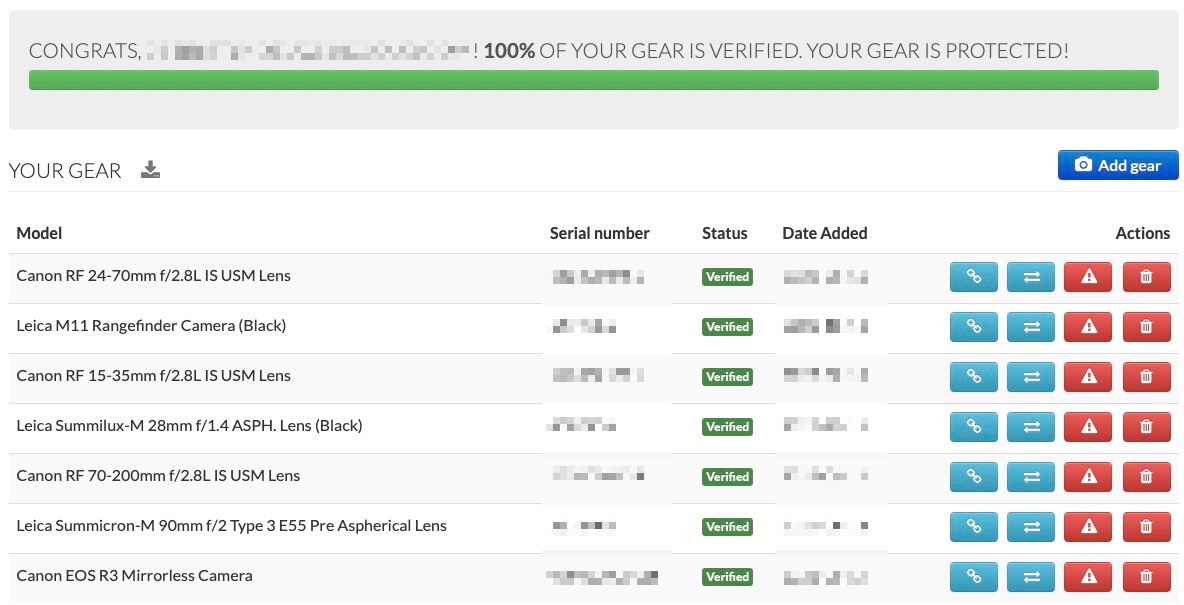This screenshot has width=1184, height=605.
Task: Open link icon for Leica Summicron-M 90mm
Action: pyautogui.click(x=973, y=526)
